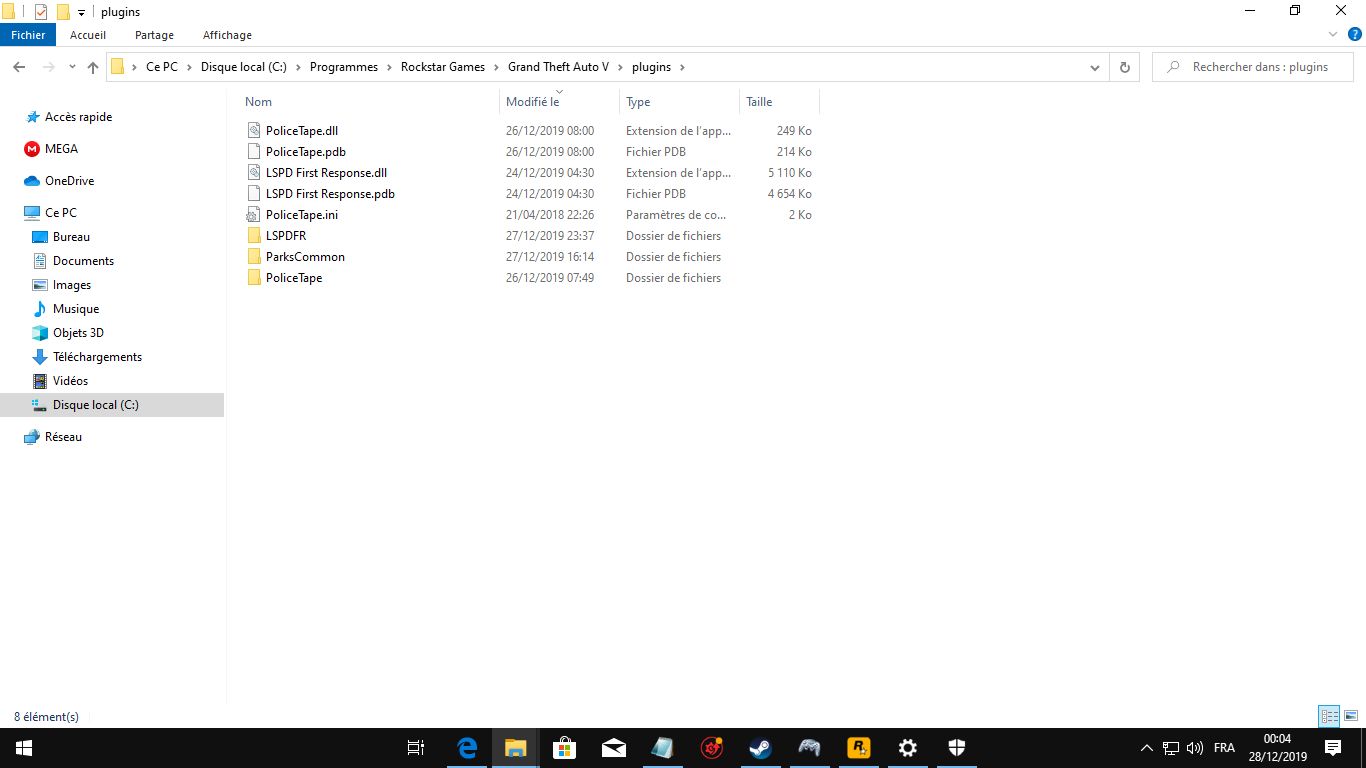Launch Steam from the taskbar

click(x=761, y=748)
